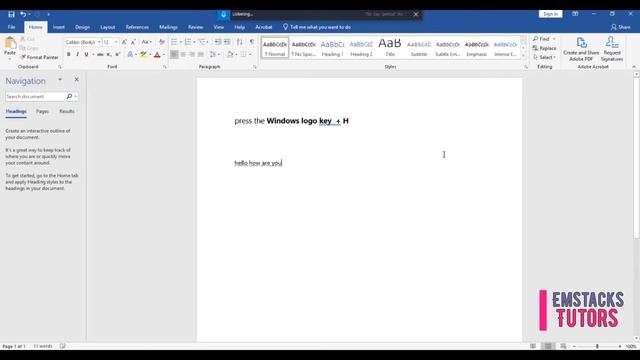Apply red font color
This screenshot has width=640, height=360.
click(157, 54)
